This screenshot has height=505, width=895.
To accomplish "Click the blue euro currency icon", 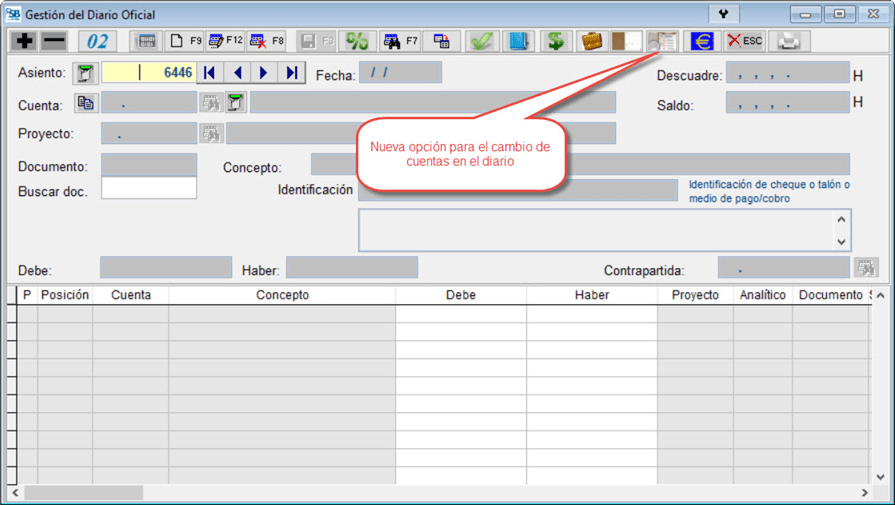I will tap(702, 41).
